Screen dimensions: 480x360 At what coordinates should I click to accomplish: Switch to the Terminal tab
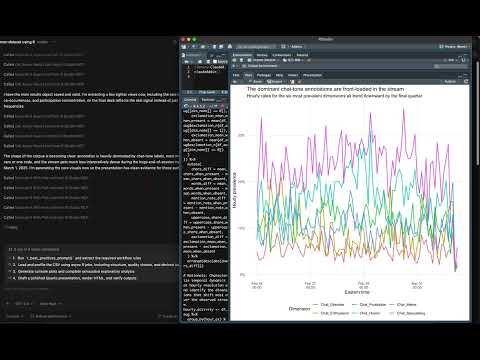tap(208, 100)
